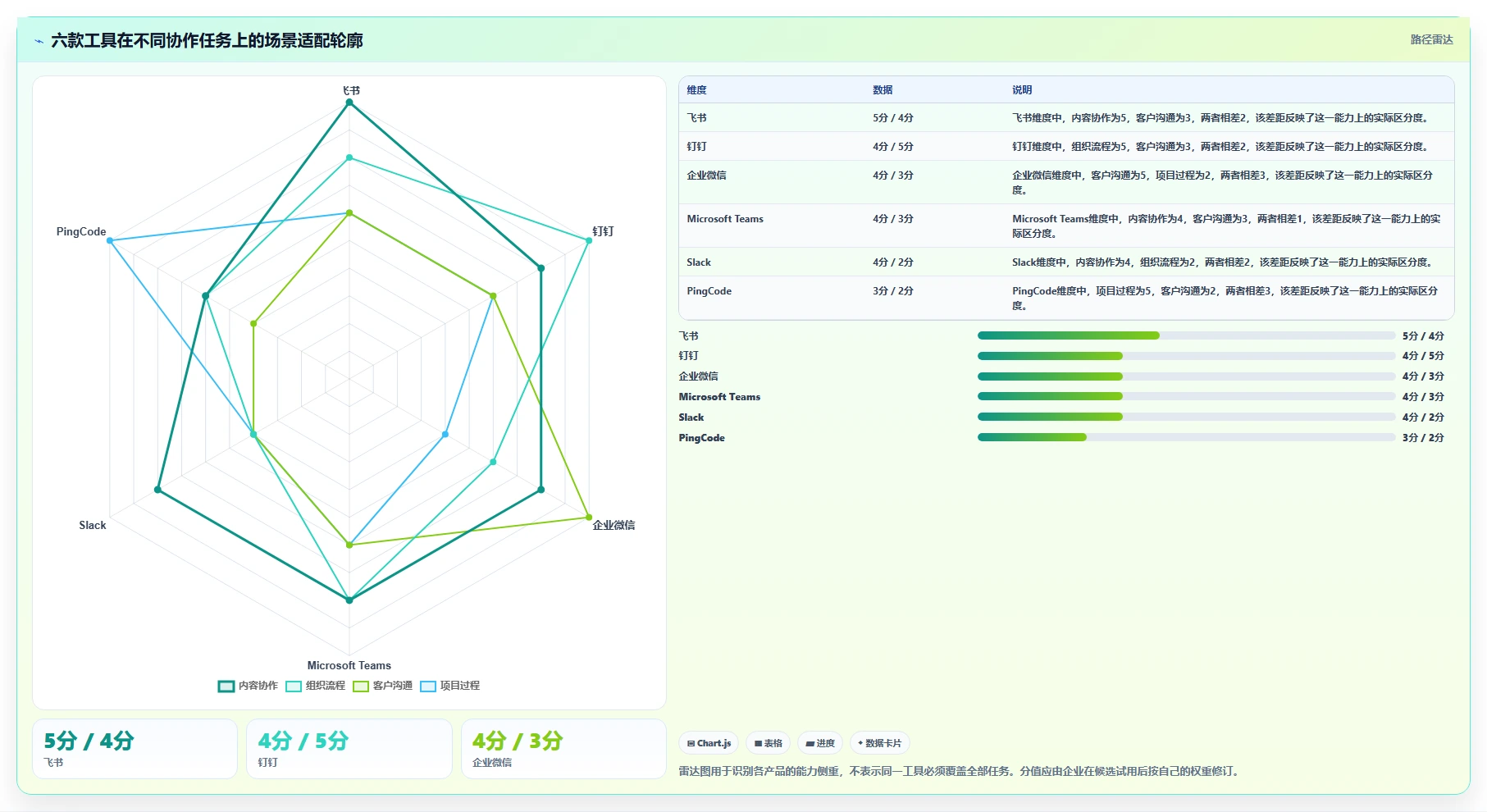
Task: Click the dark green data point at the 飞书 vertex
Action: (349, 103)
